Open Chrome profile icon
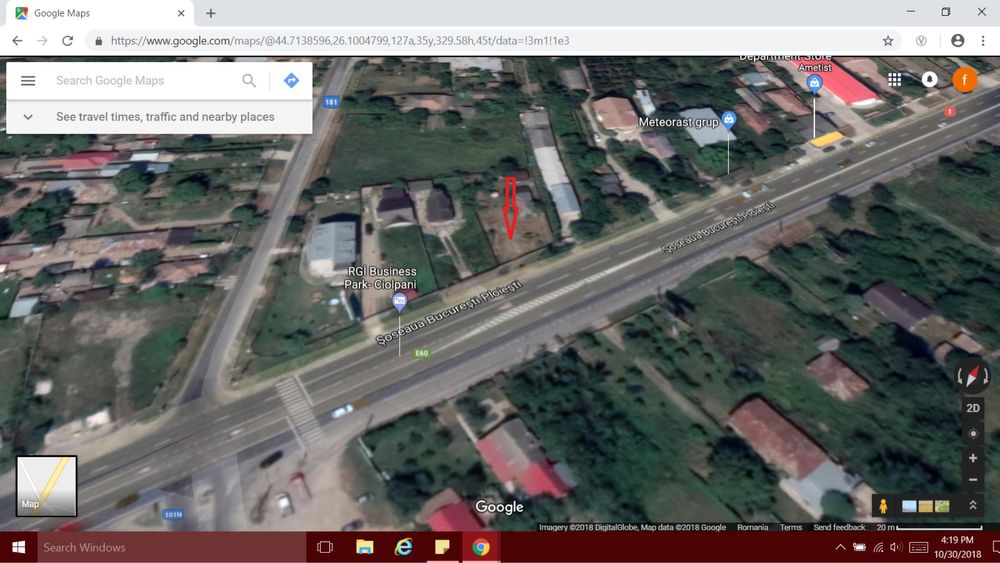The width and height of the screenshot is (1000, 563). 957,40
